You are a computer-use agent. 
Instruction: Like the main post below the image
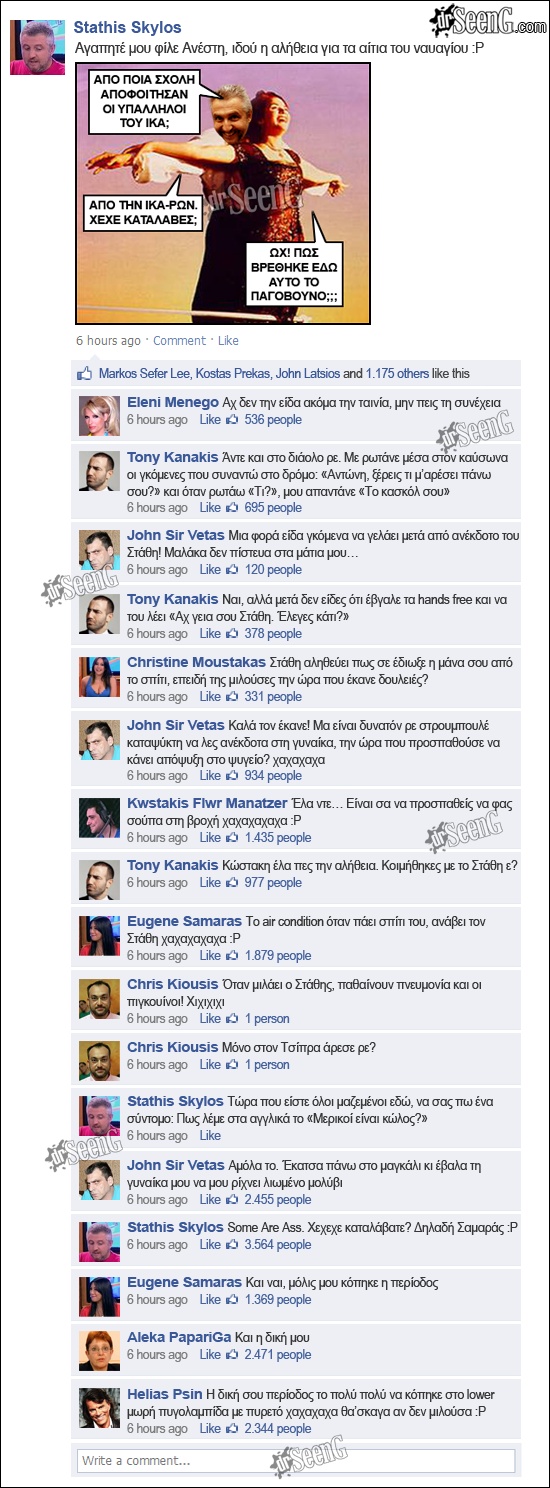coord(228,340)
